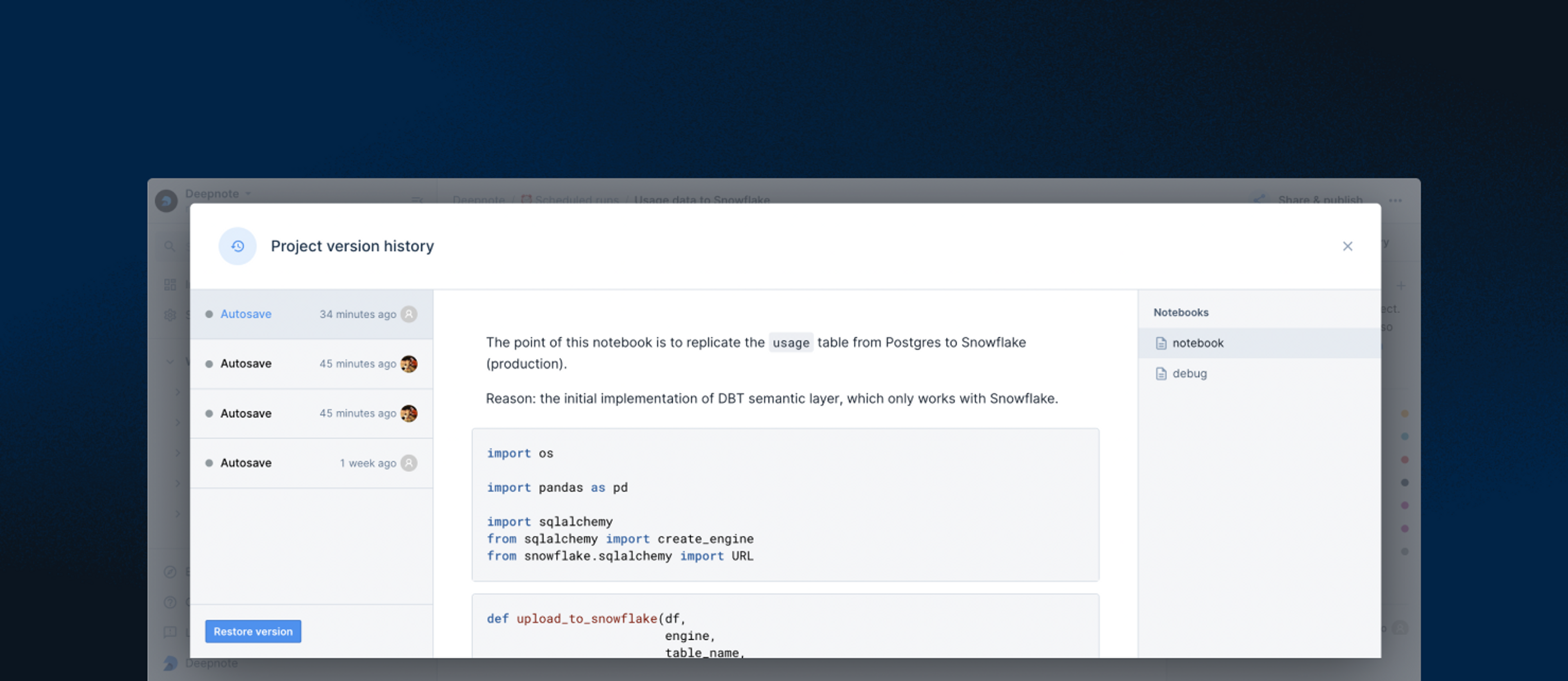The width and height of the screenshot is (1568, 681).
Task: Select the Autosave from 34 minutes ago
Action: [312, 314]
